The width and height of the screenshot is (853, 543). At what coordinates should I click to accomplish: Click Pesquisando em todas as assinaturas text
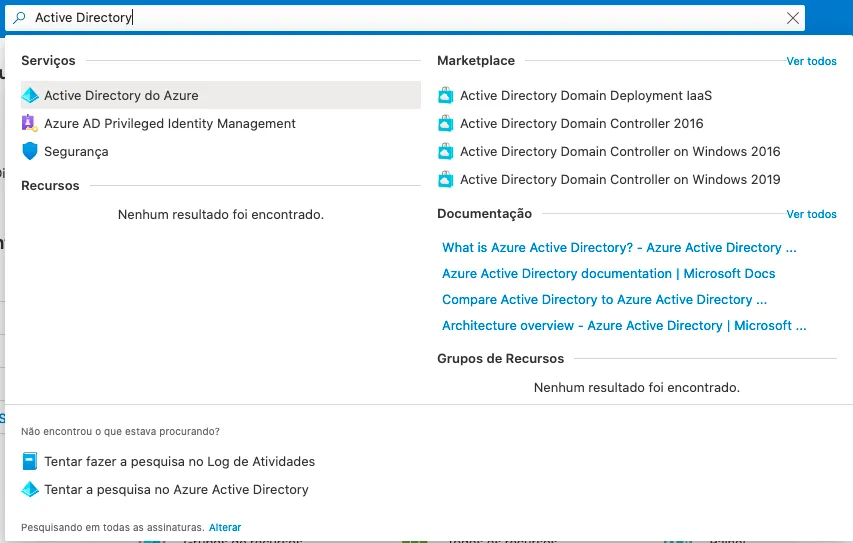click(x=113, y=527)
